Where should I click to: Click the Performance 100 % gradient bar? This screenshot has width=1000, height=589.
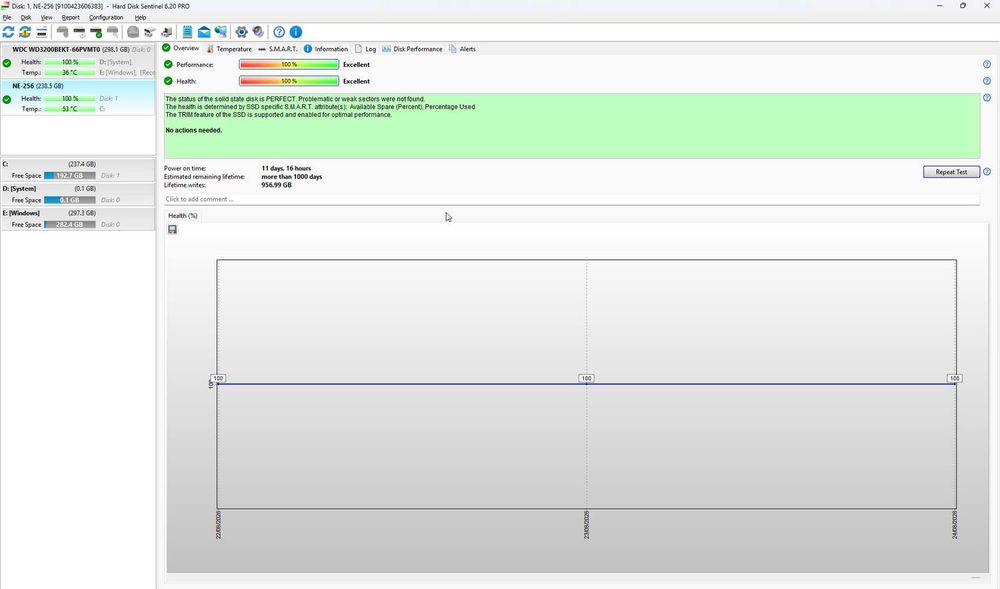point(289,64)
